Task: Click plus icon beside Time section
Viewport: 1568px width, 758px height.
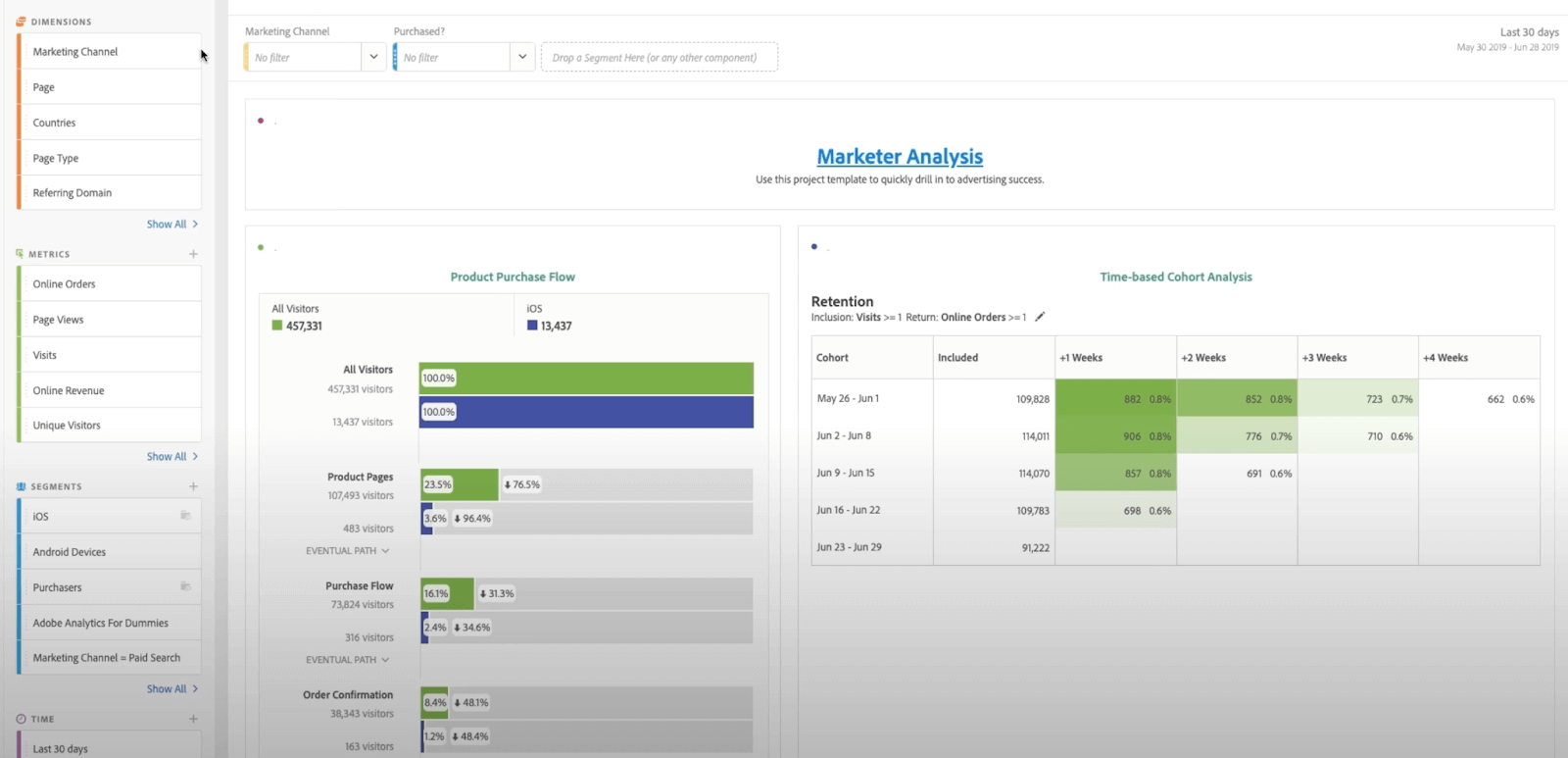Action: click(193, 719)
